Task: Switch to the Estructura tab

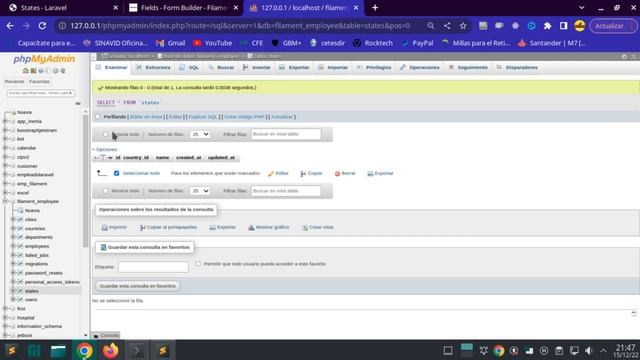Action: tap(153, 67)
